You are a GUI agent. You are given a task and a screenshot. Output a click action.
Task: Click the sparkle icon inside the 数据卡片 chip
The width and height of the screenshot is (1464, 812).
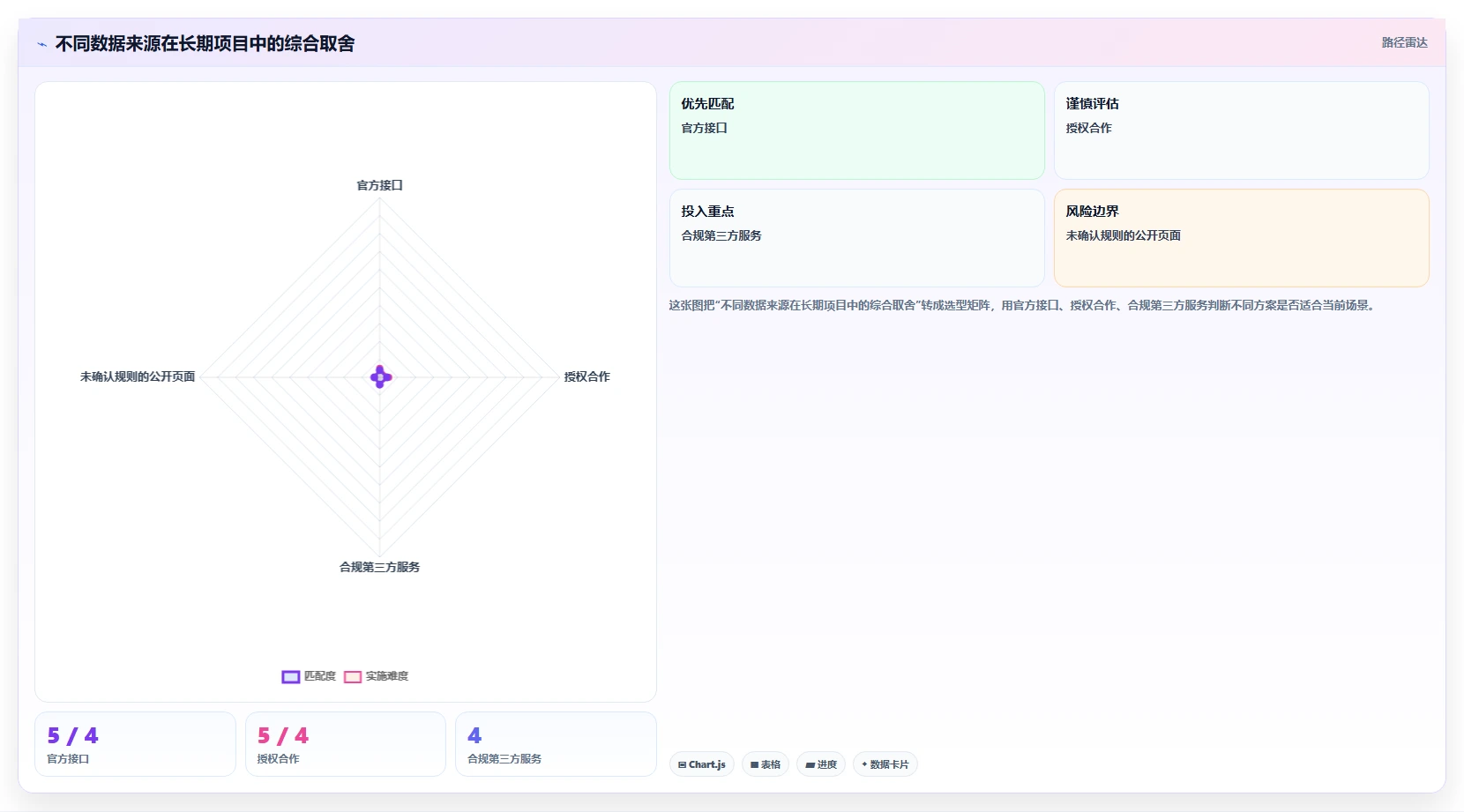point(864,764)
